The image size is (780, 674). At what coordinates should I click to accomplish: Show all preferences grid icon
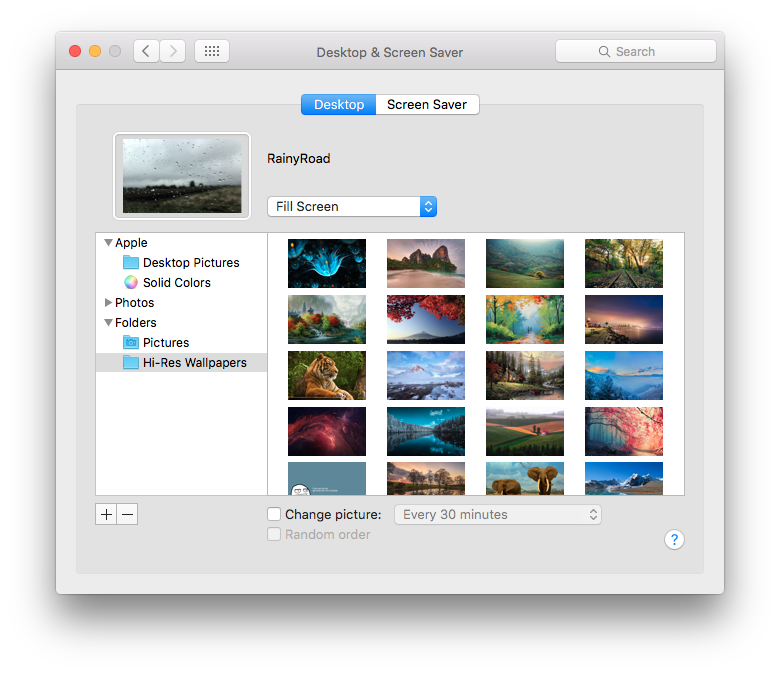(x=212, y=51)
